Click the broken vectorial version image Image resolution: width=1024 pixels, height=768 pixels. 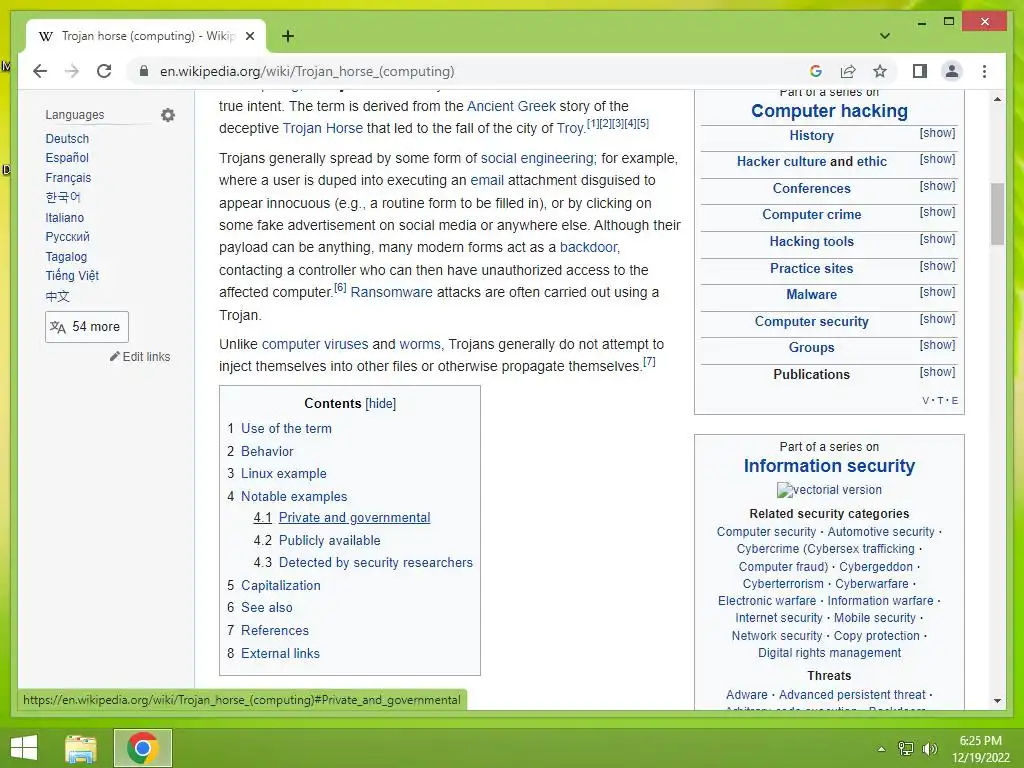click(x=829, y=490)
